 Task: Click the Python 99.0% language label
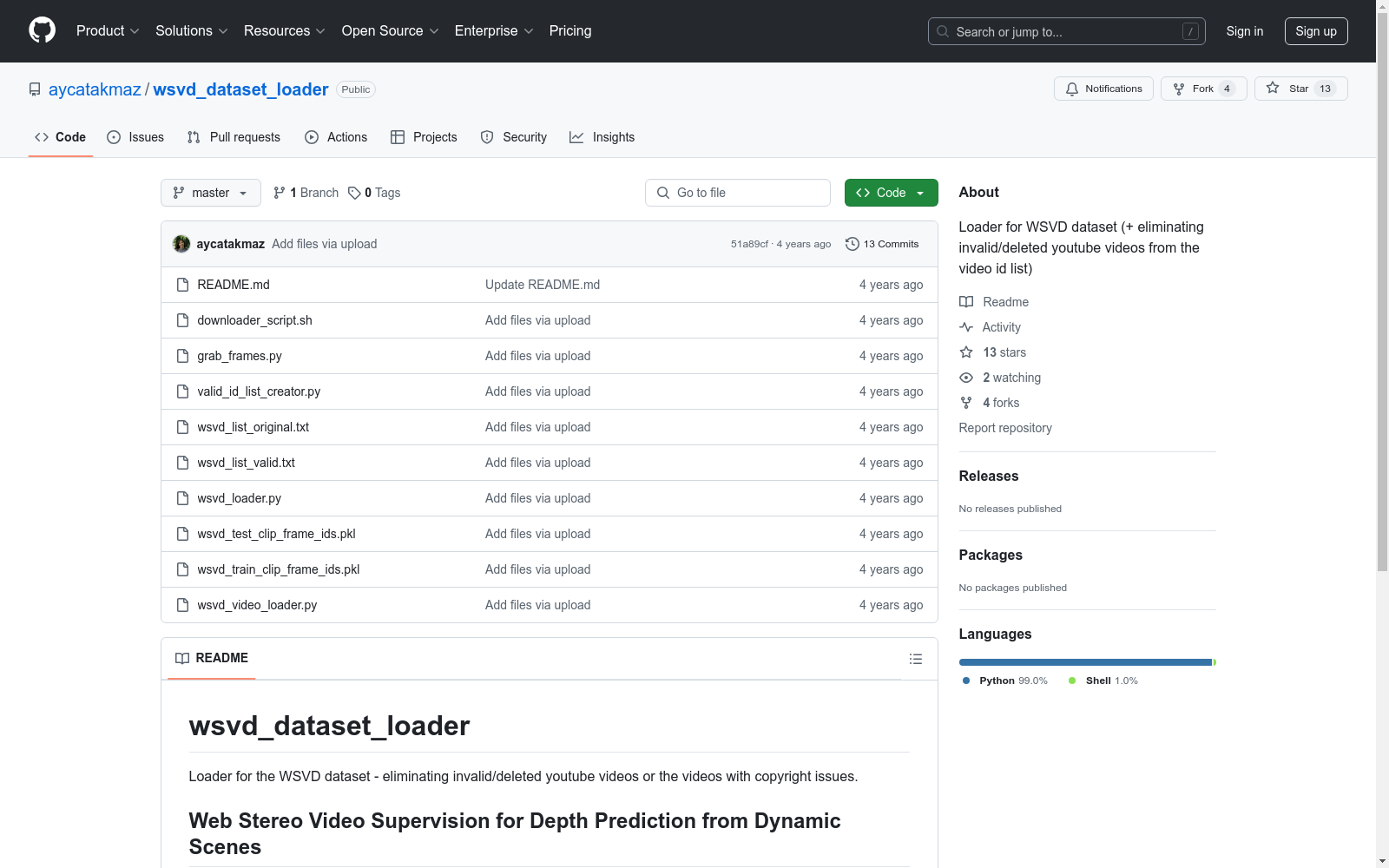(1005, 681)
